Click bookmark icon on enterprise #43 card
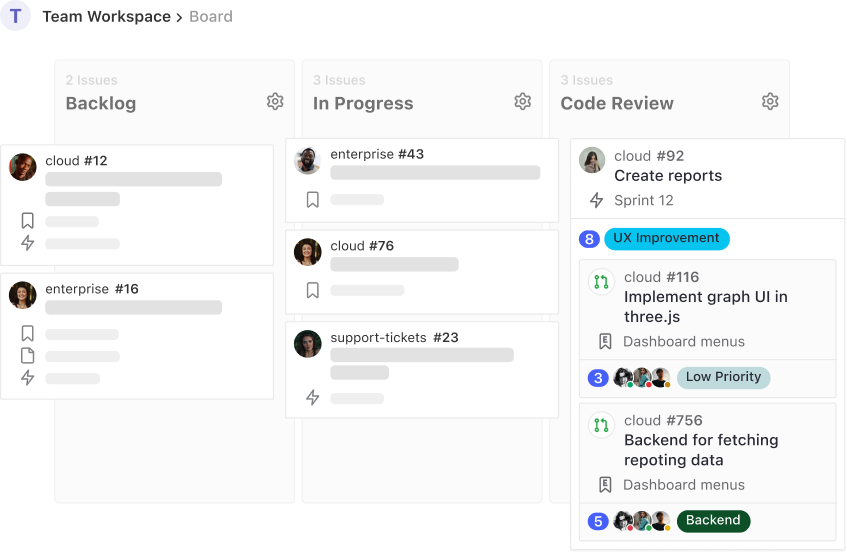This screenshot has height=553, width=847. [x=312, y=200]
